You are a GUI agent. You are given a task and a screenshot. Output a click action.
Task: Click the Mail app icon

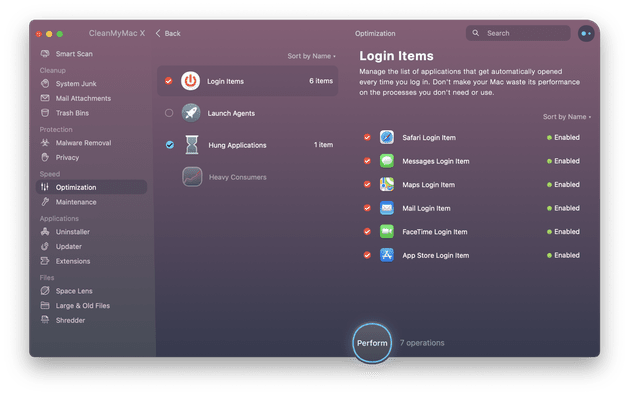click(387, 208)
